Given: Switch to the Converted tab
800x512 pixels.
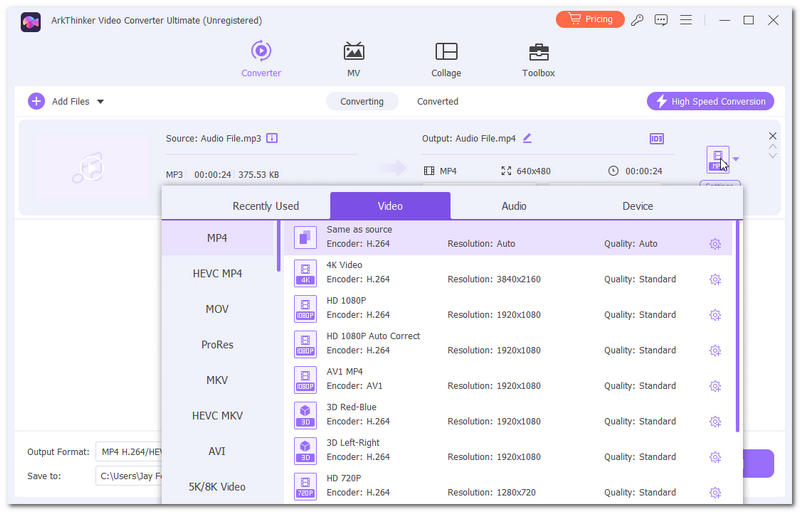Looking at the screenshot, I should (x=437, y=101).
